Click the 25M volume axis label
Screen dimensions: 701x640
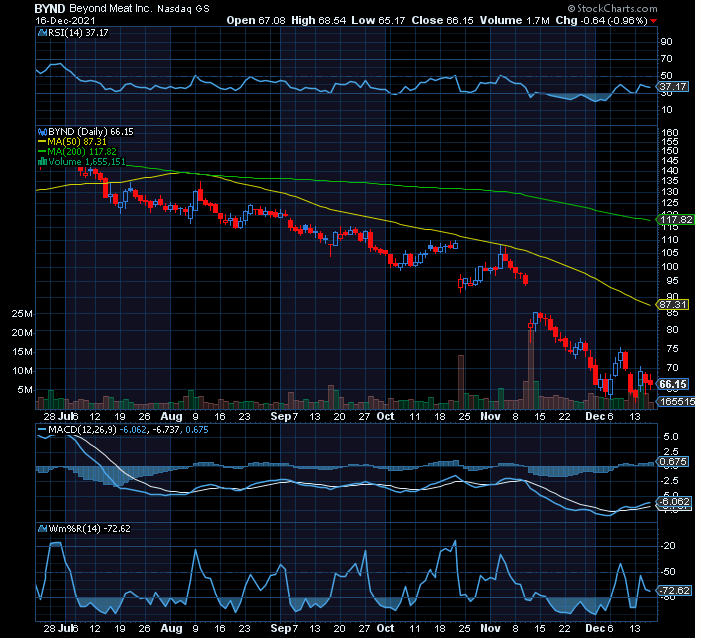pos(22,314)
